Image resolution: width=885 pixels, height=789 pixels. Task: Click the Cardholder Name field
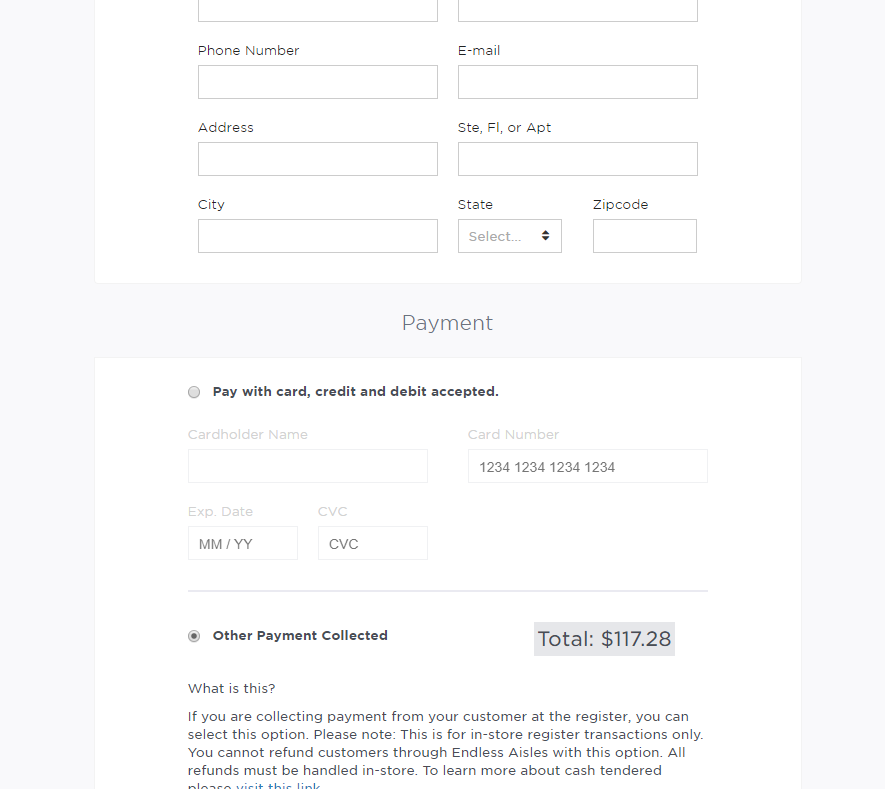307,466
